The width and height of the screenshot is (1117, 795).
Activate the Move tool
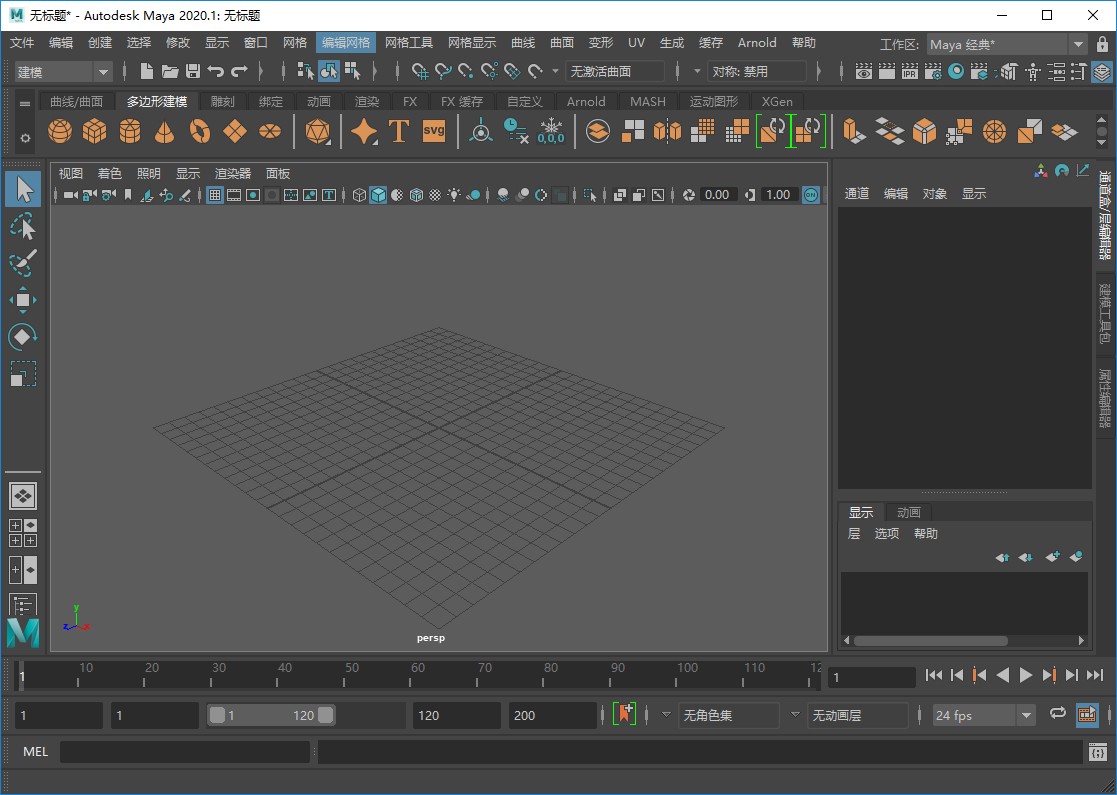coord(23,300)
